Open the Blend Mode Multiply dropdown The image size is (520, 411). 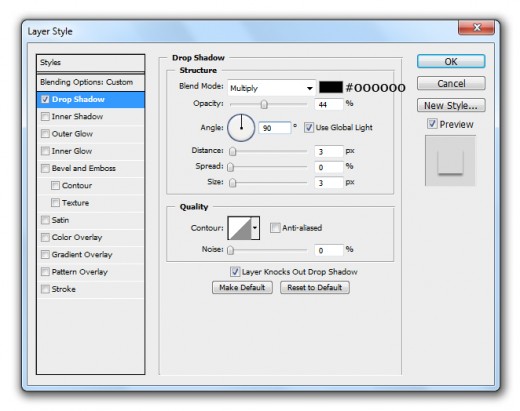pyautogui.click(x=272, y=88)
